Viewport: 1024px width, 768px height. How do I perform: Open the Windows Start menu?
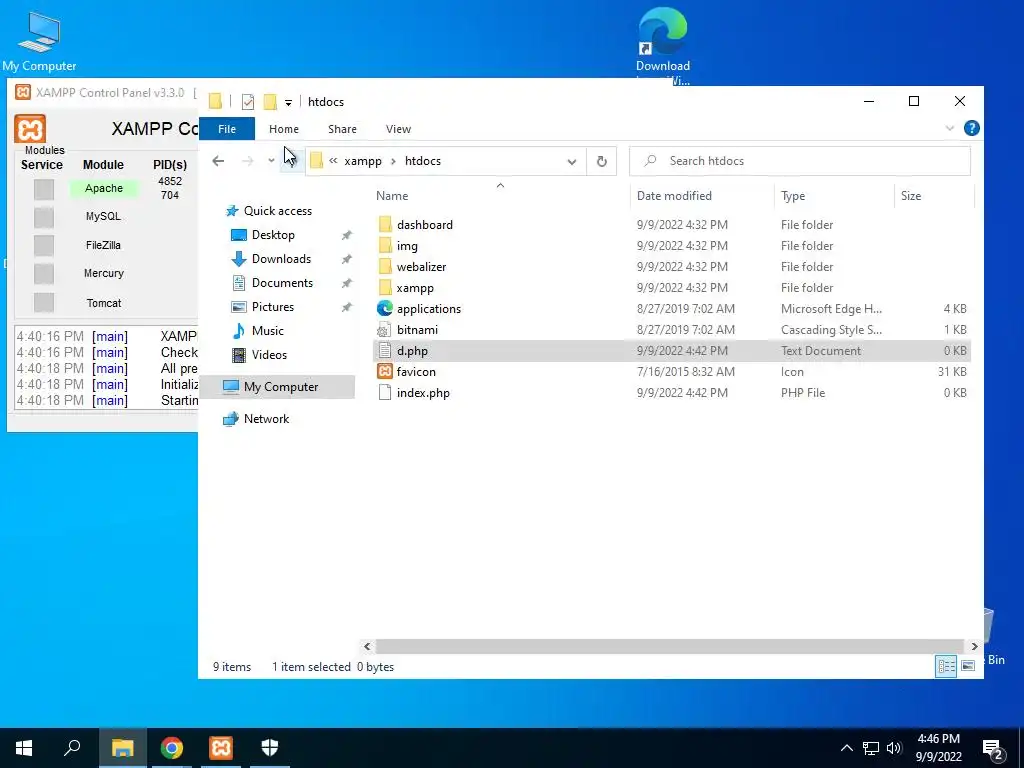coord(24,747)
